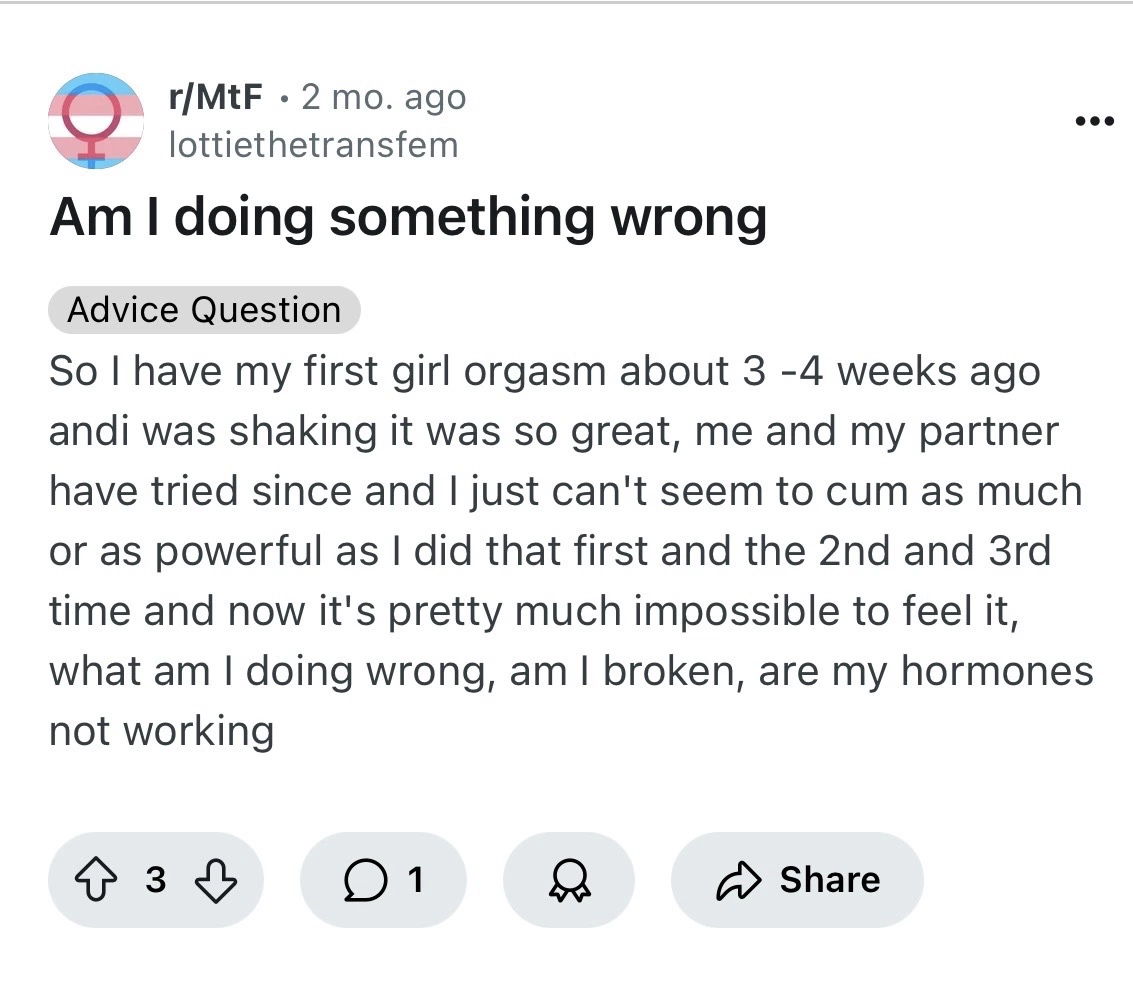Click the word "hormones" in the post
Viewport: 1133px width, 986px height.
pos(996,670)
